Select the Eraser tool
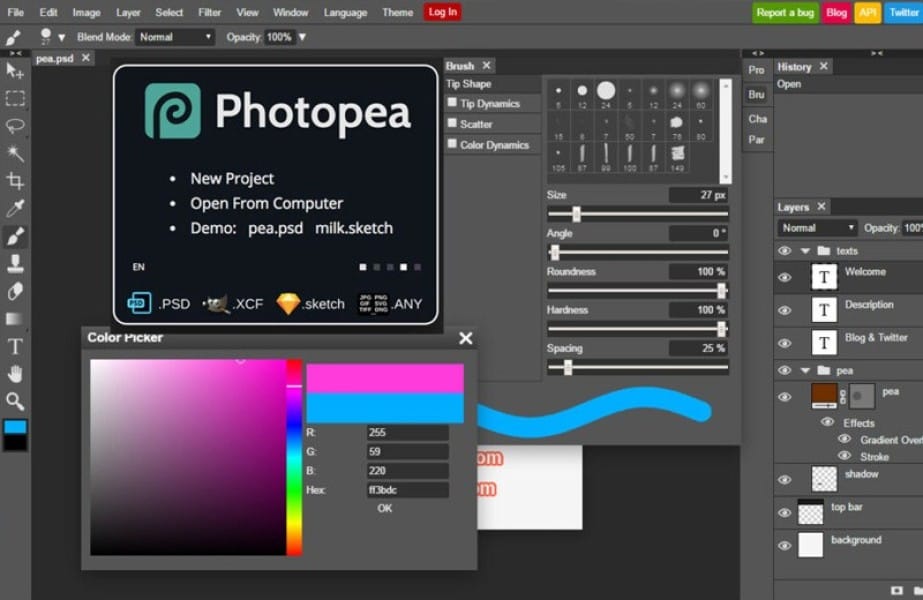The width and height of the screenshot is (923, 600). pyautogui.click(x=13, y=293)
